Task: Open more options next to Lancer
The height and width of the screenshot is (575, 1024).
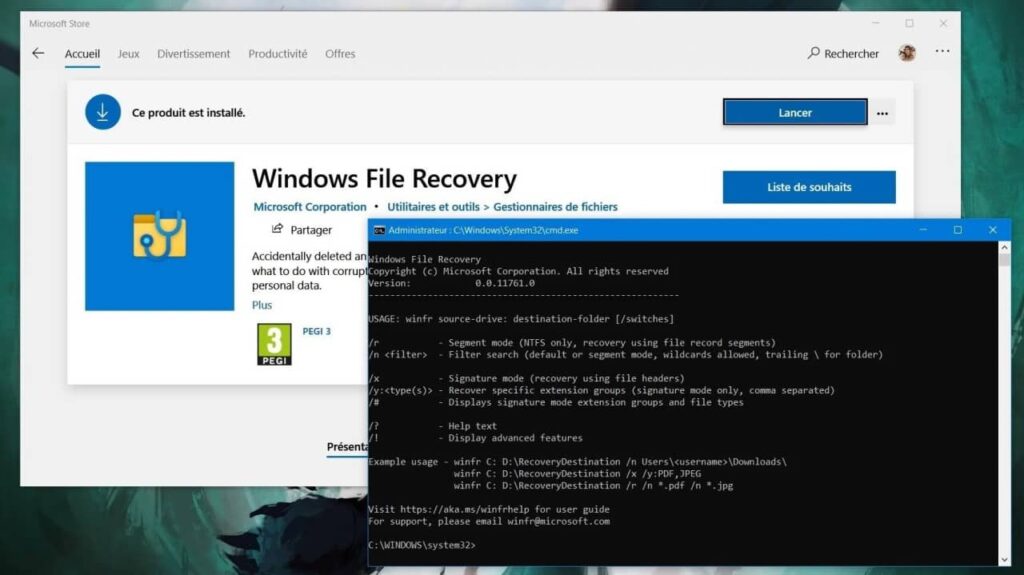Action: click(x=882, y=113)
